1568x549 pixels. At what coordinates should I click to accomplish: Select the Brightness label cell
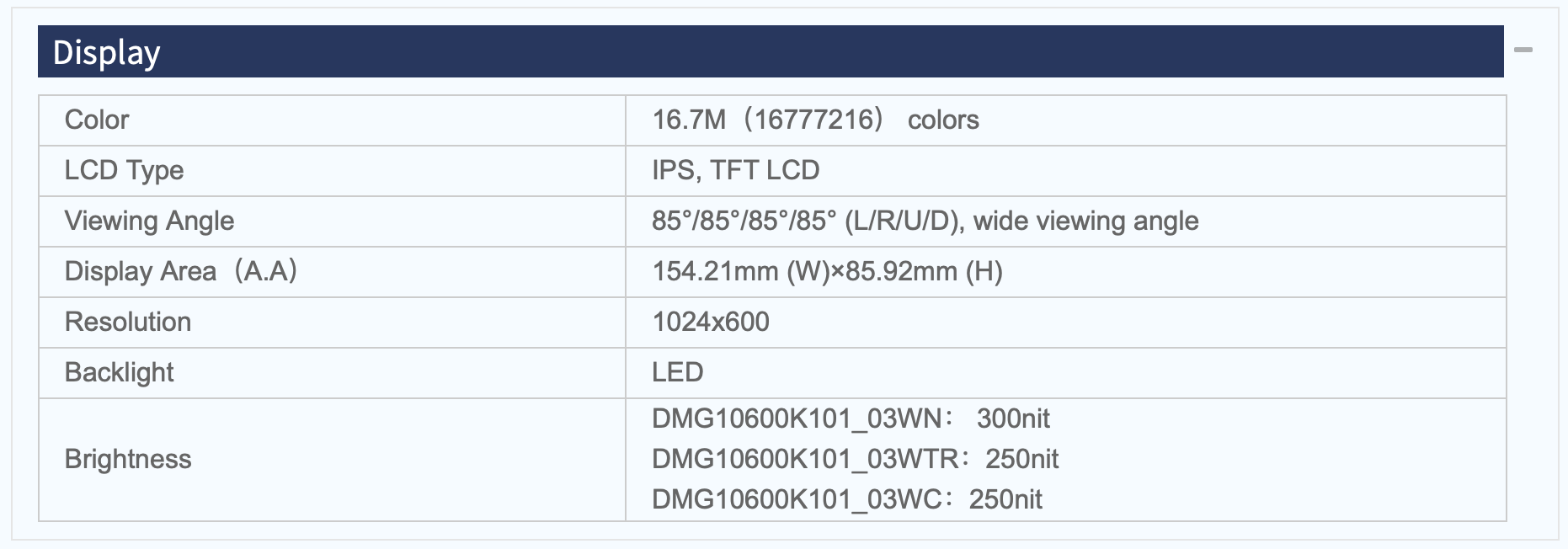[333, 460]
